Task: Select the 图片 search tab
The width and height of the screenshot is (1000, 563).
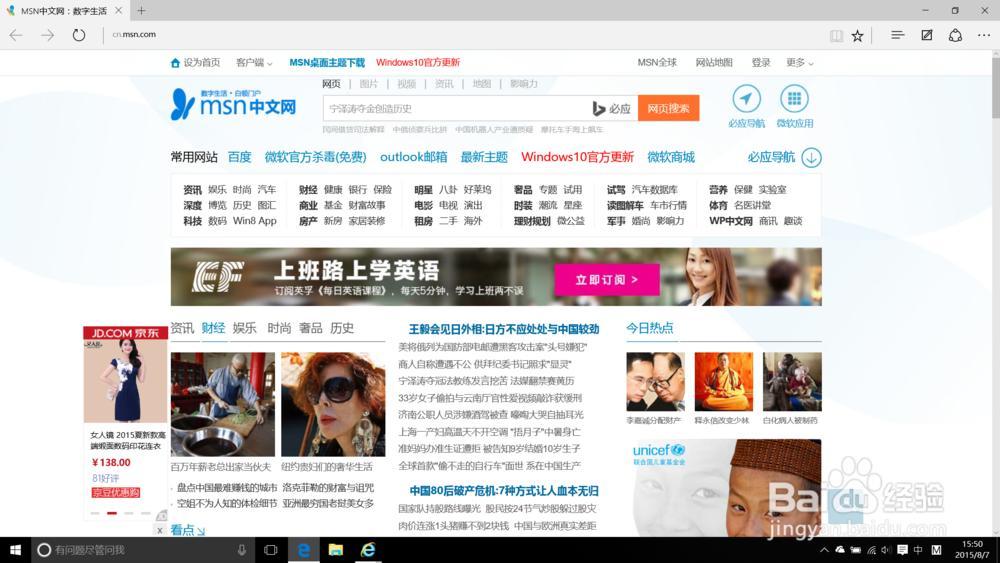Action: (x=369, y=84)
